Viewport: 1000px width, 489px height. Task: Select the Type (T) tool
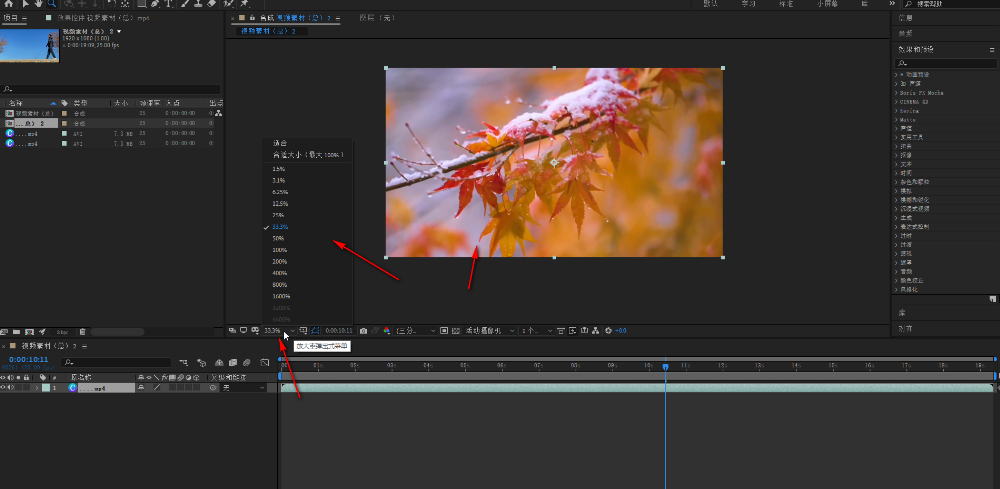coord(167,4)
